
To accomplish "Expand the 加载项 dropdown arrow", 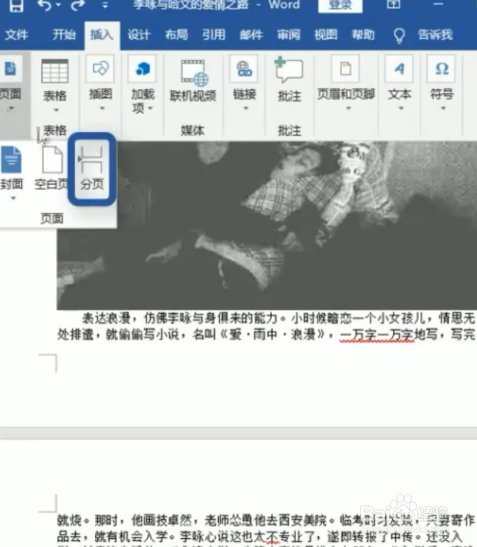I will tap(150, 108).
